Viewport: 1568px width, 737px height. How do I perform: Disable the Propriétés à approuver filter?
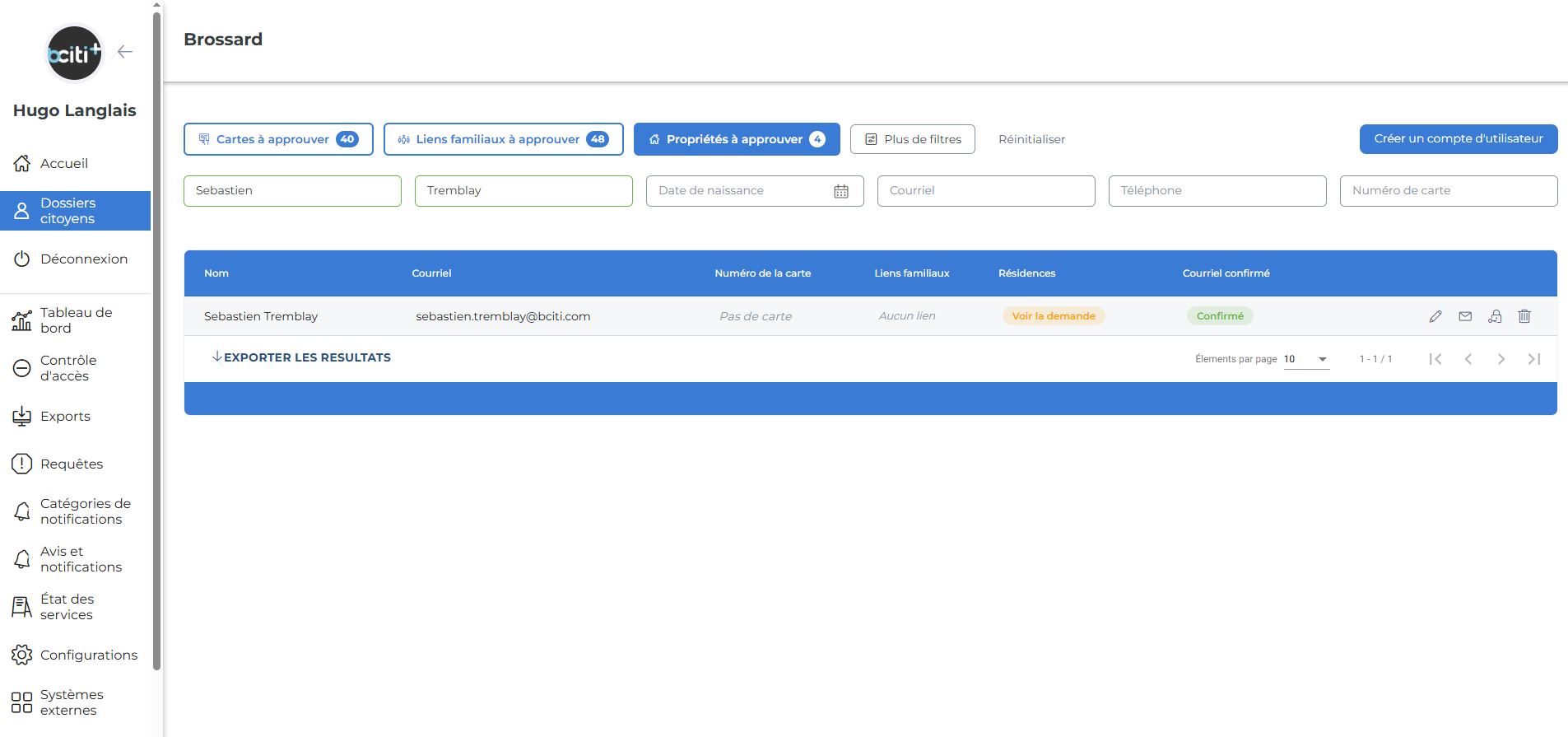(736, 139)
